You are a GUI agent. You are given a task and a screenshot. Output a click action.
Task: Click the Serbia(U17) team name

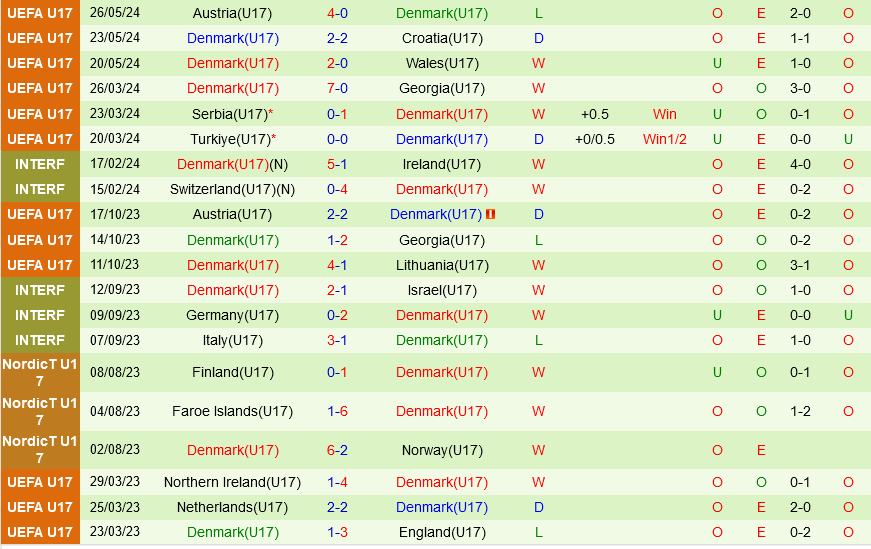(x=229, y=114)
